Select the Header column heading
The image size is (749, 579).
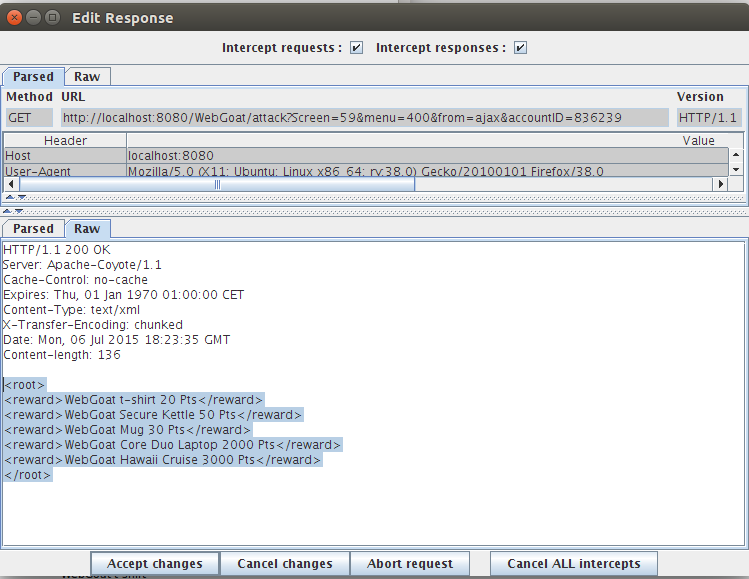click(x=65, y=140)
